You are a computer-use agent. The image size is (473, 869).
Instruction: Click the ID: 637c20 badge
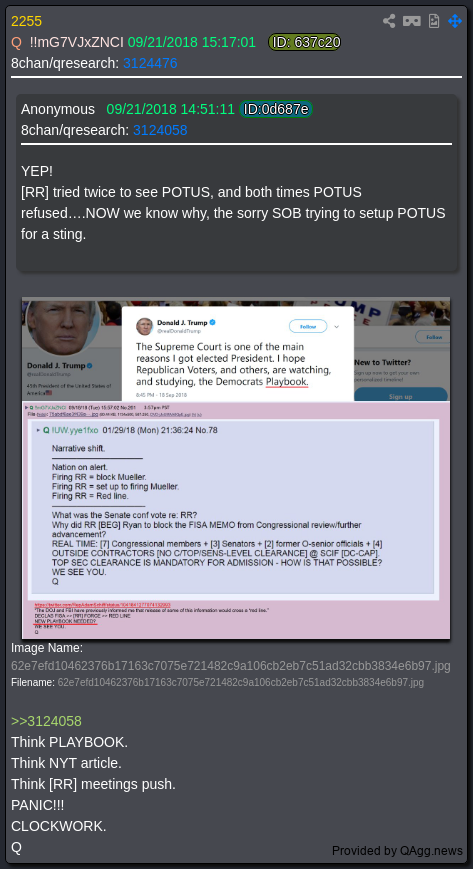[x=304, y=42]
